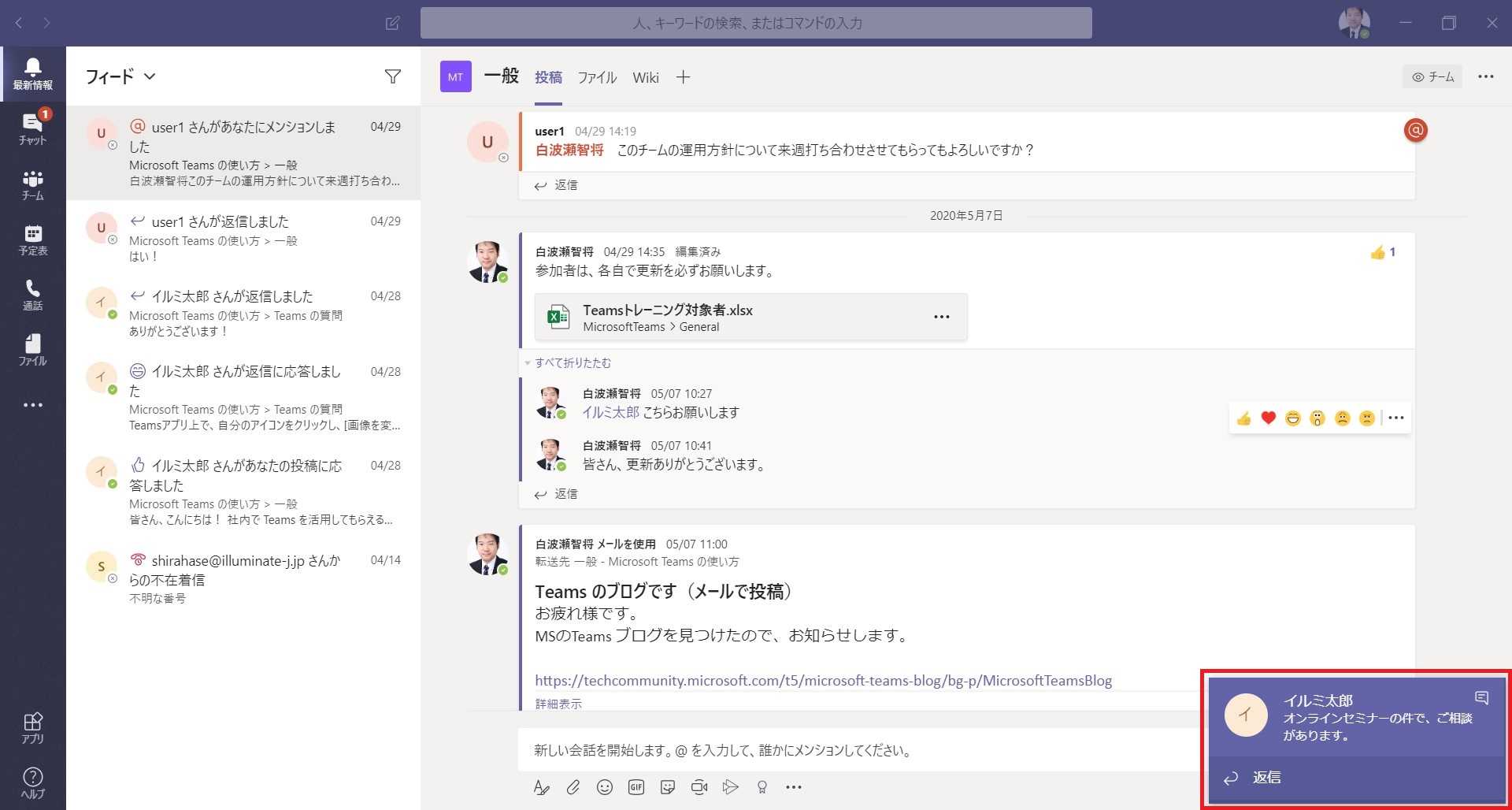Click the チーム visibility button
1512x810 pixels.
[1432, 76]
